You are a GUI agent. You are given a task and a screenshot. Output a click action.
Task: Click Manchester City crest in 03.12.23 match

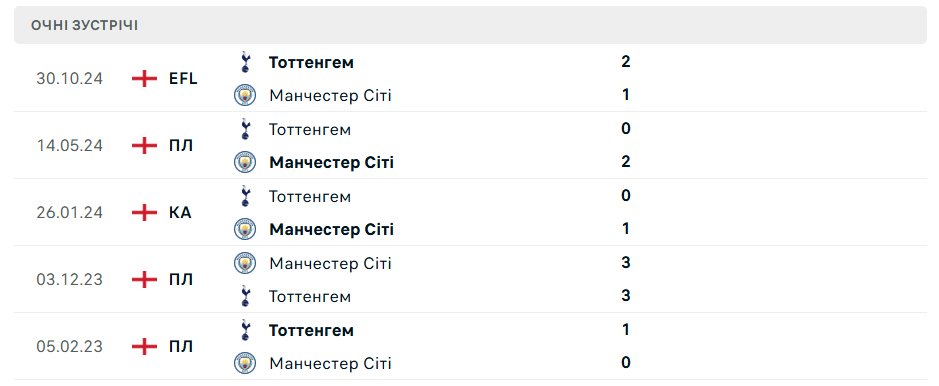[x=245, y=263]
